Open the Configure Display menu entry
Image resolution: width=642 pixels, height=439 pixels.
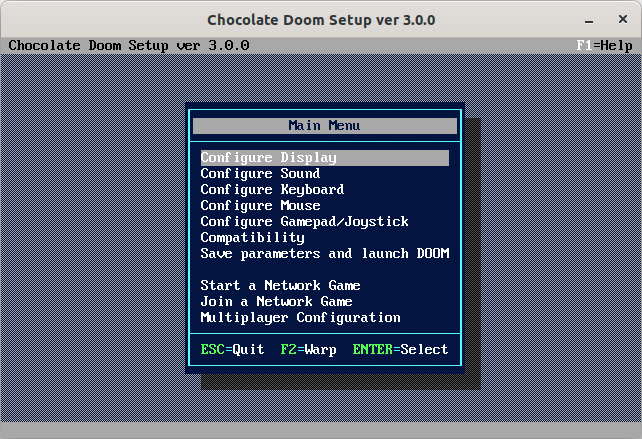tap(325, 158)
